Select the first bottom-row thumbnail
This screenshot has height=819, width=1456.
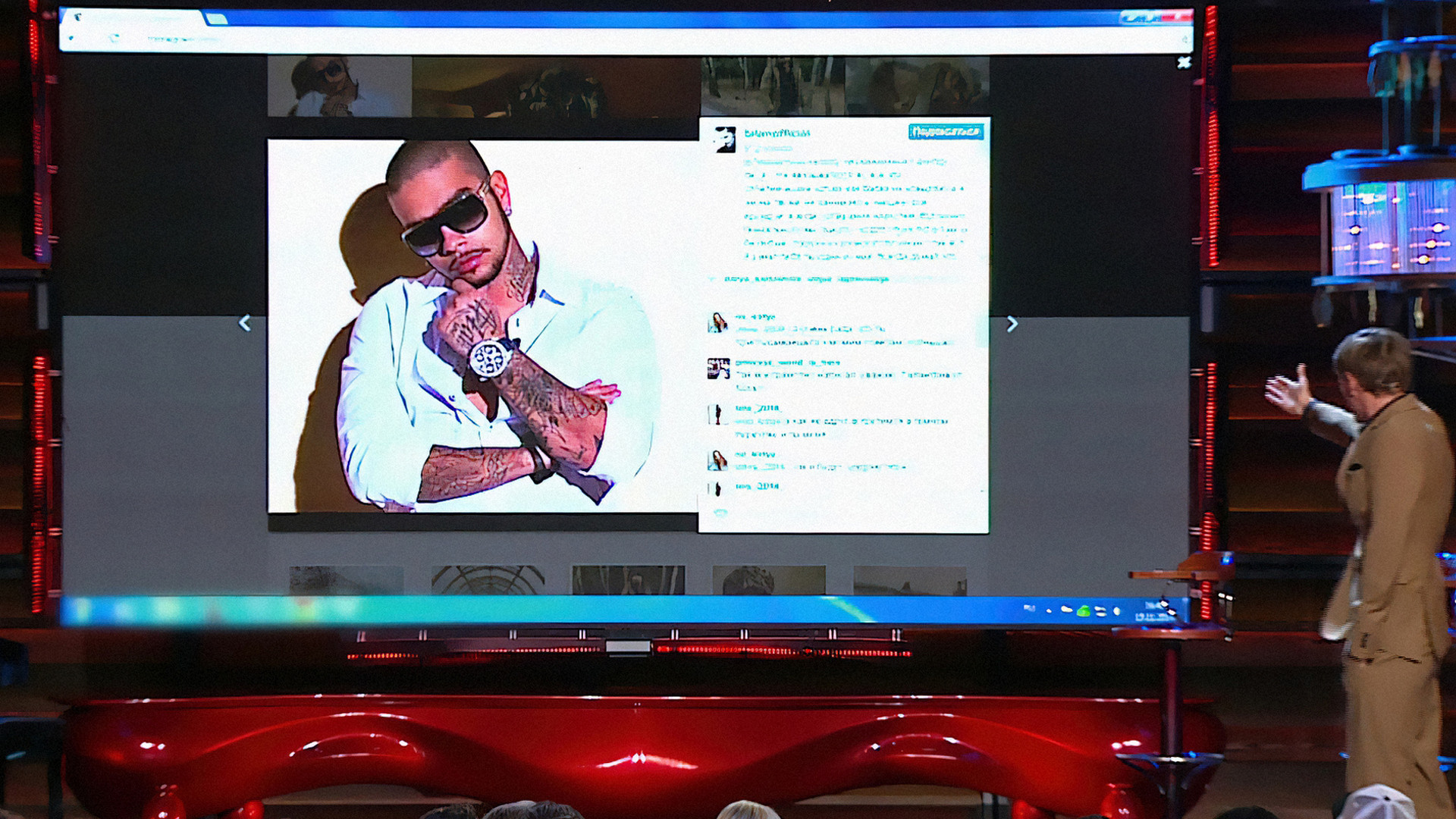point(346,580)
